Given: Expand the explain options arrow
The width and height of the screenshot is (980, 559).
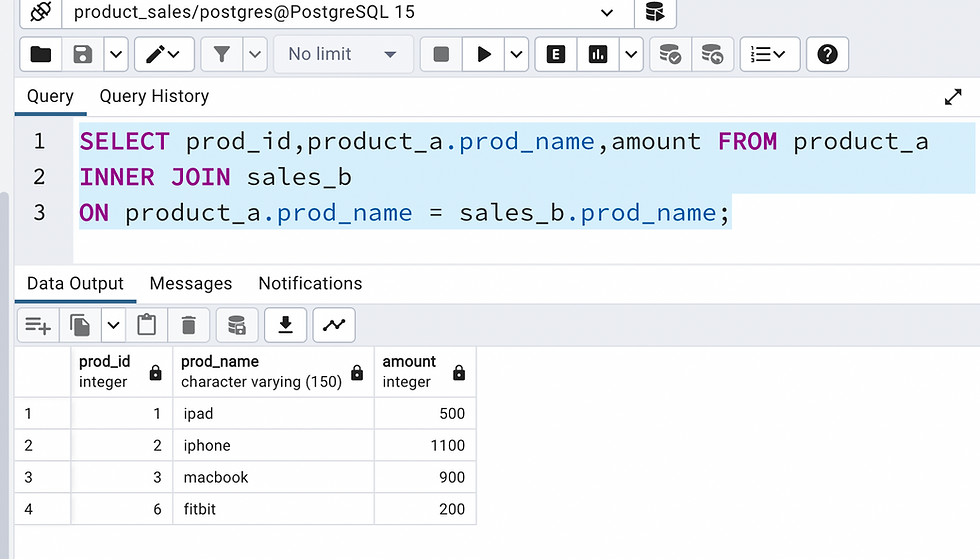Looking at the screenshot, I should tap(631, 54).
